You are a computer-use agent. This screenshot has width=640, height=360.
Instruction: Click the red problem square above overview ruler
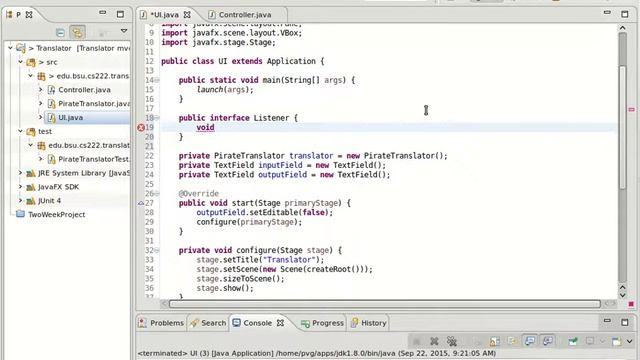pos(631,304)
